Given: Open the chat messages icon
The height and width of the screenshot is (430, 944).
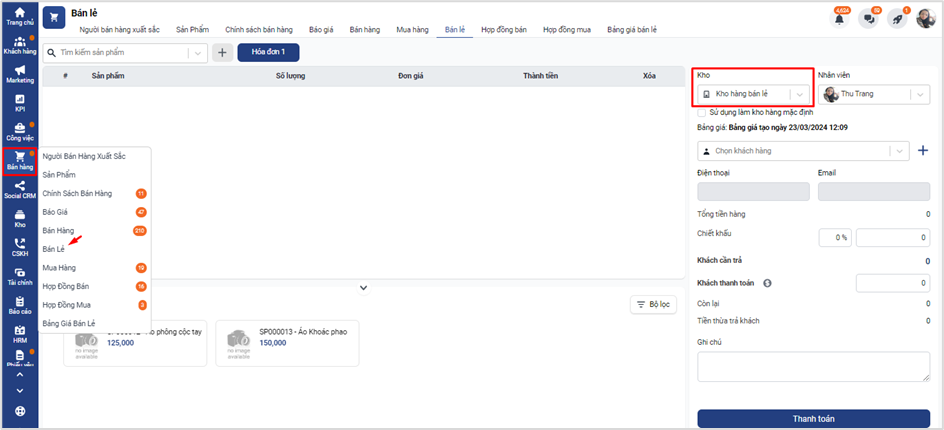Looking at the screenshot, I should [868, 18].
